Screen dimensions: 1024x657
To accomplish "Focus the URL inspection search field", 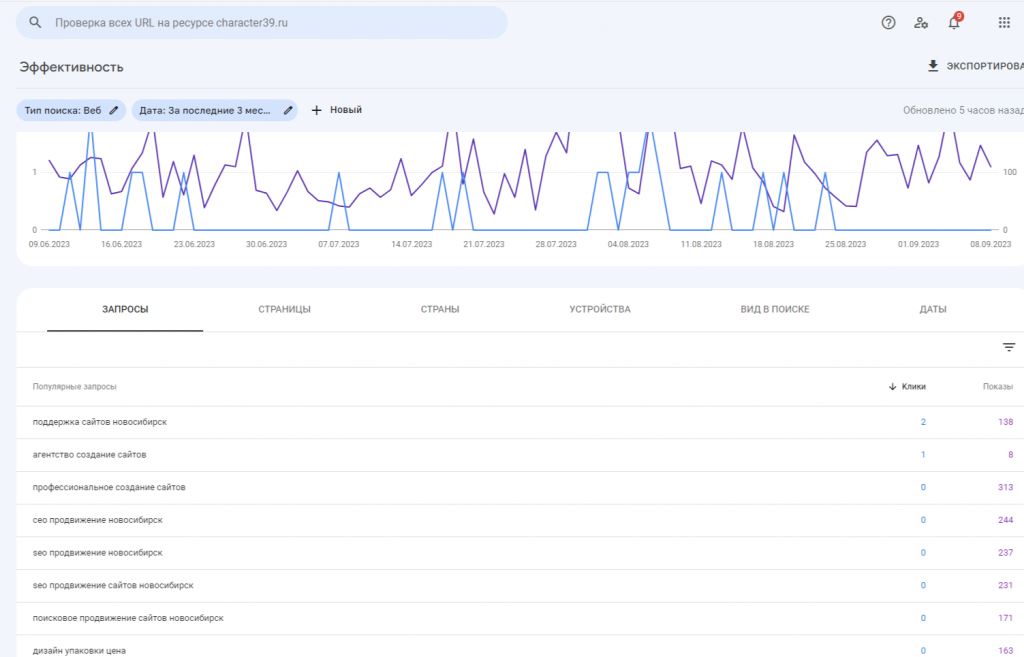I will point(270,22).
